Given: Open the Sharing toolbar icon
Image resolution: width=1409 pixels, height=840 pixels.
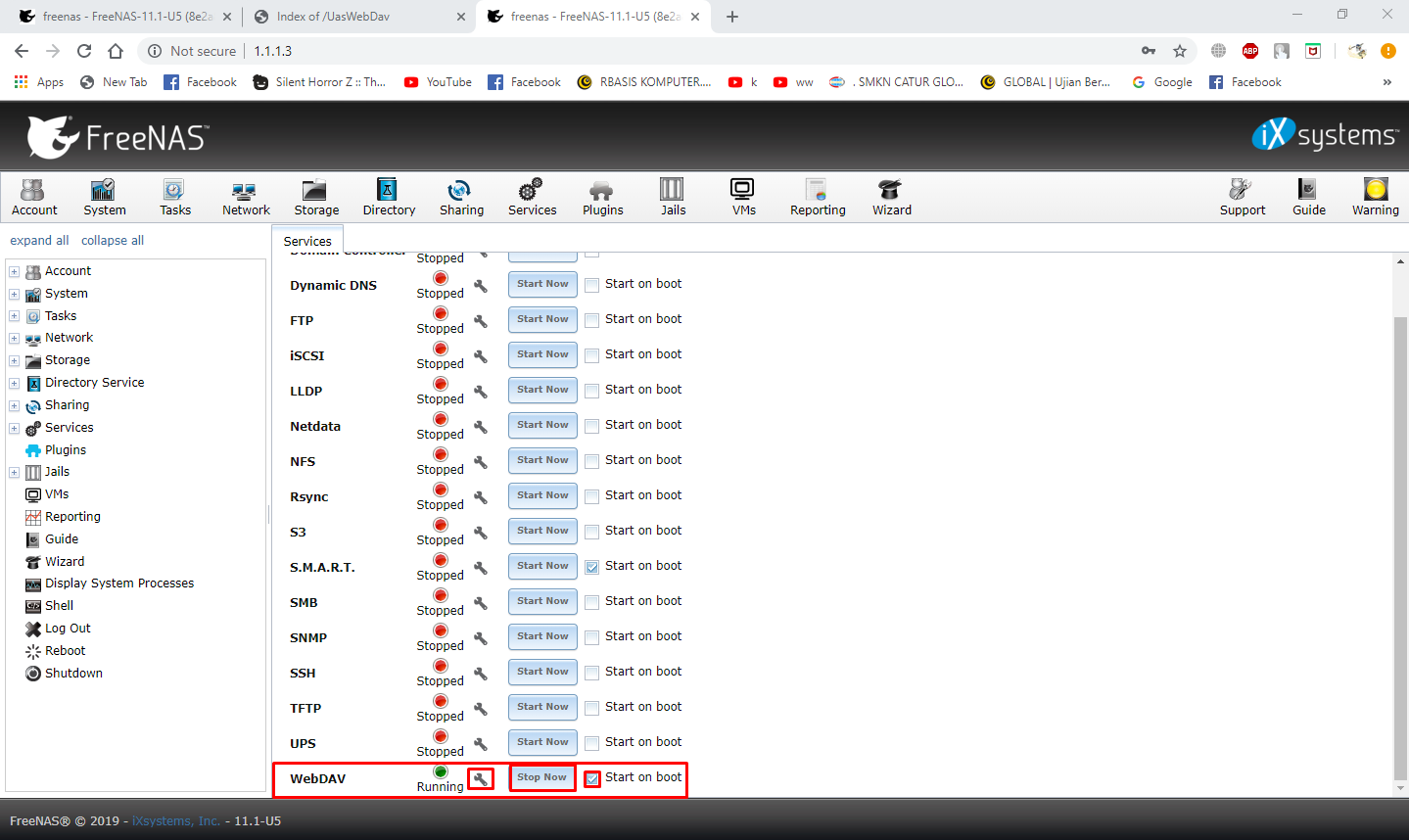Looking at the screenshot, I should 461,197.
